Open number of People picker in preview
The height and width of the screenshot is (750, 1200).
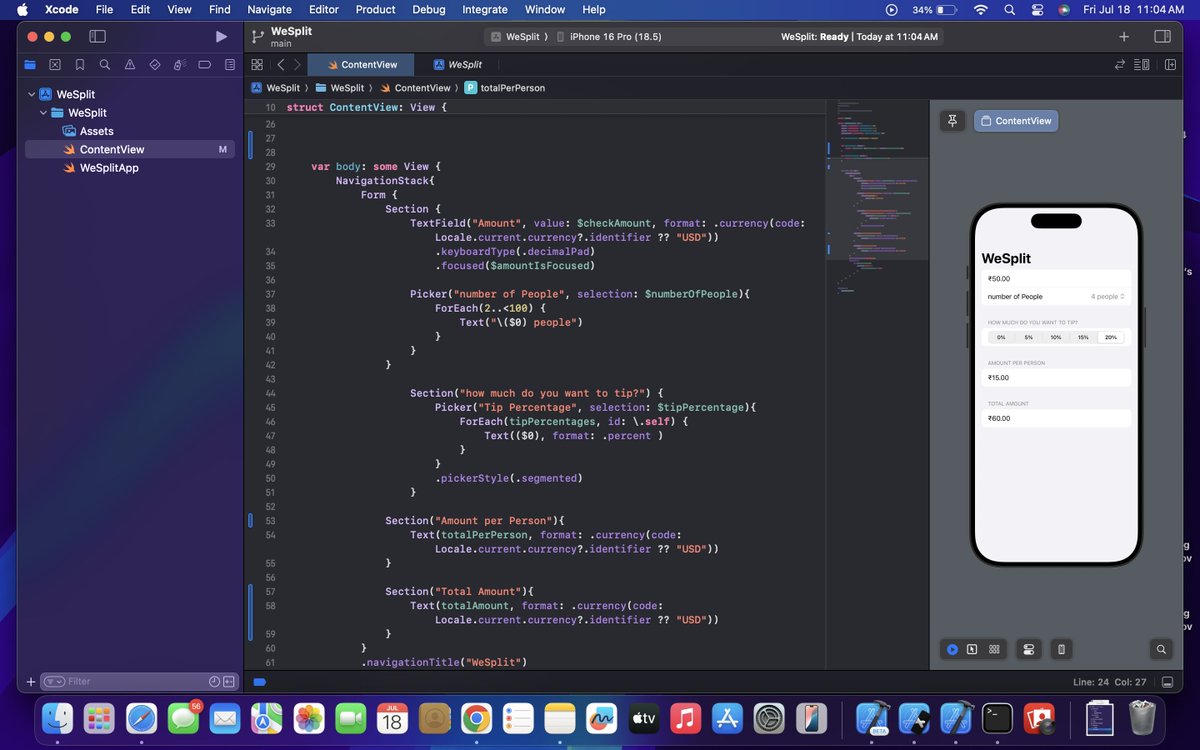[x=1056, y=297]
